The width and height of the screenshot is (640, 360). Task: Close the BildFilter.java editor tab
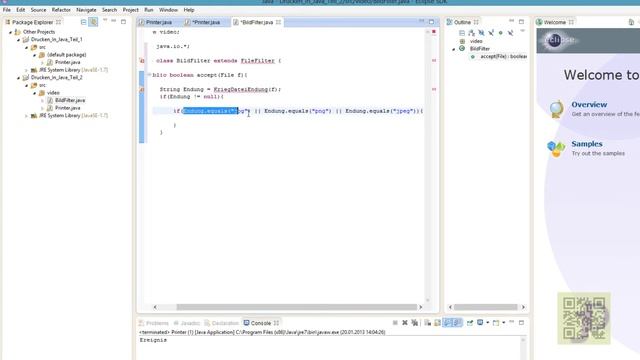(278, 22)
